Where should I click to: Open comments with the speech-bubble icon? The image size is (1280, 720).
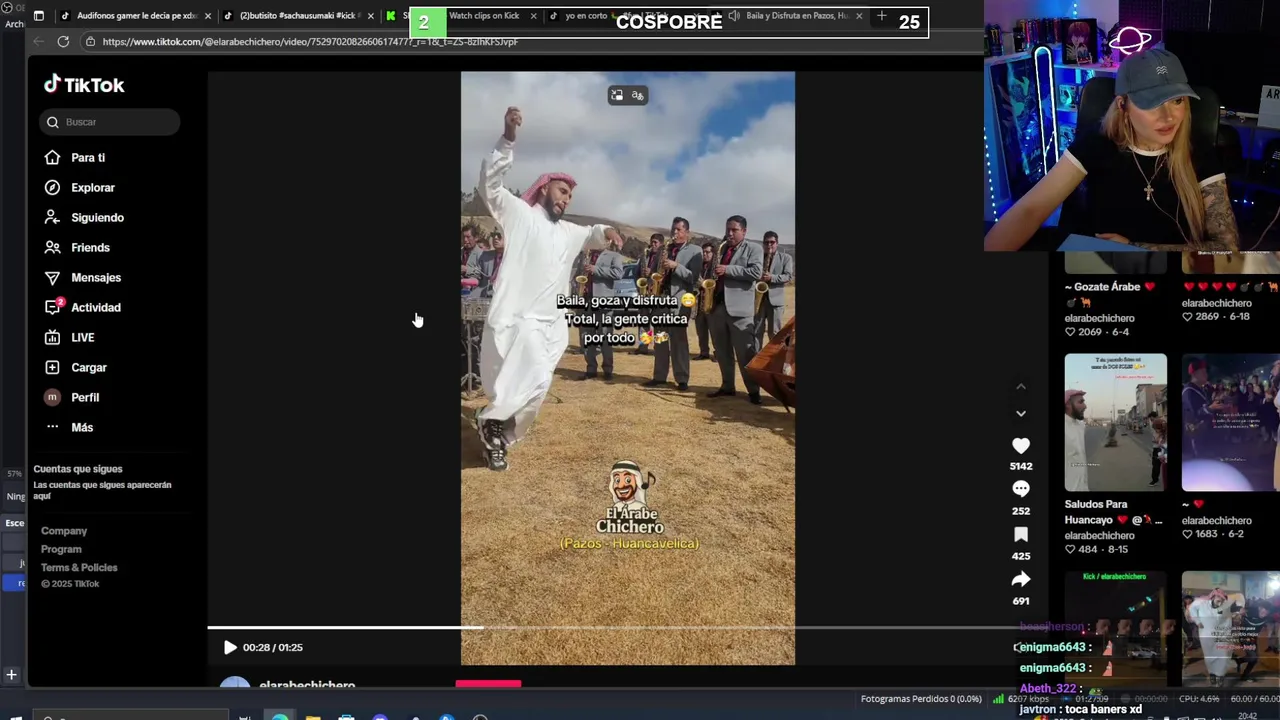1020,489
